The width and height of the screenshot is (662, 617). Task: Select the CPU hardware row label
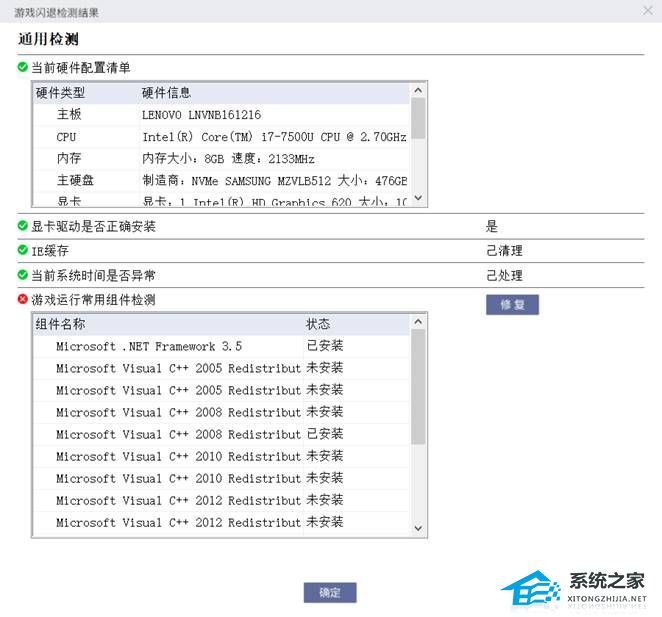click(66, 137)
